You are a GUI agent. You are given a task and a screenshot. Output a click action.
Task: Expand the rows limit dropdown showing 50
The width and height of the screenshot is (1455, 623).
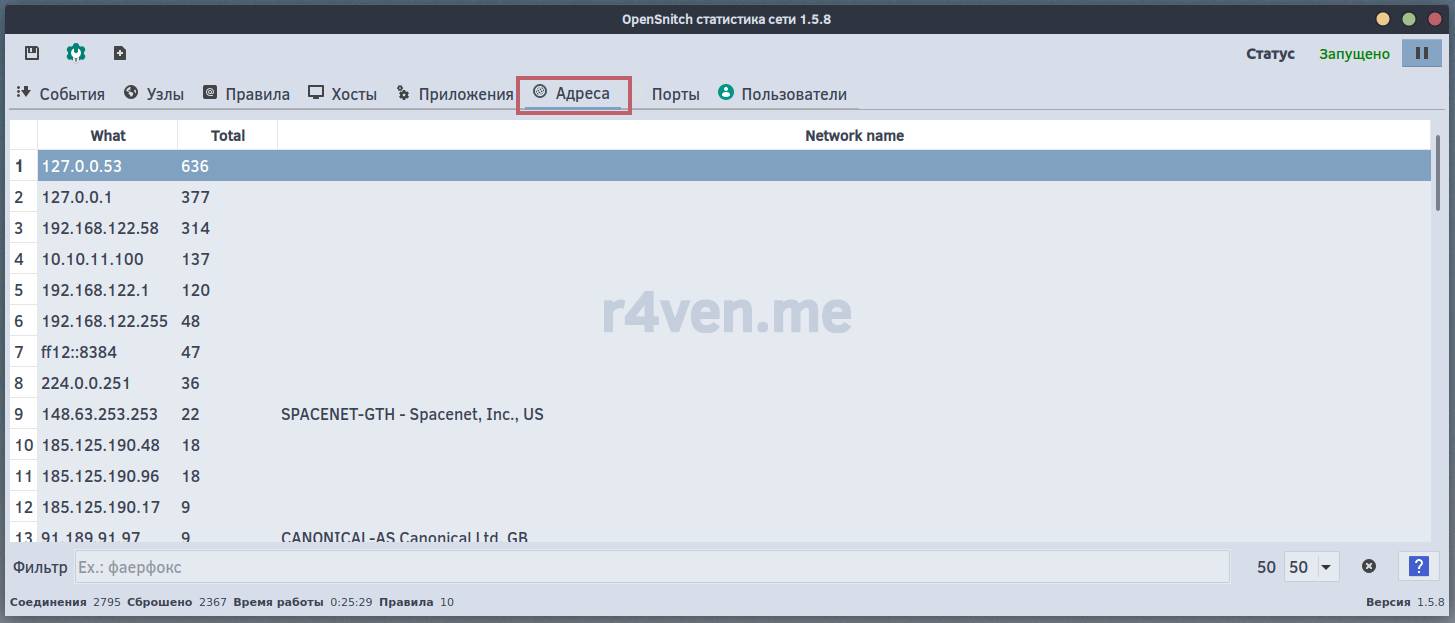coord(1312,567)
